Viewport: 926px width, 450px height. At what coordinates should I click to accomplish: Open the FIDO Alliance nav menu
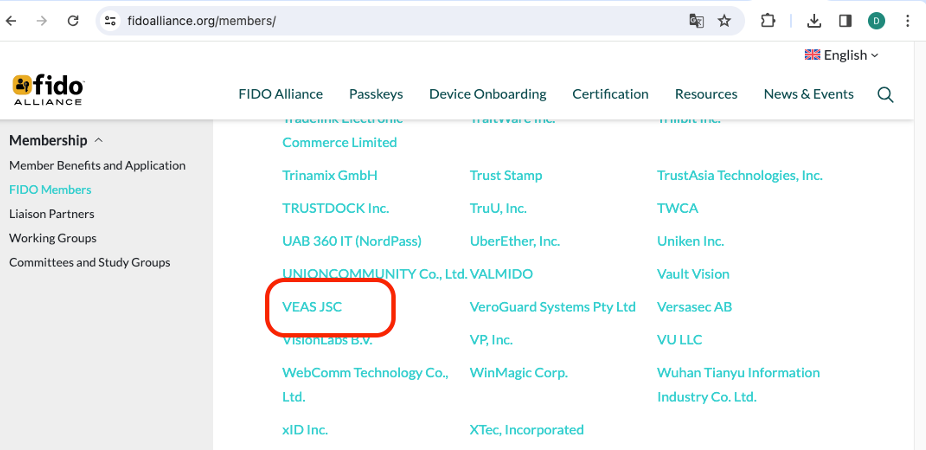(x=281, y=94)
